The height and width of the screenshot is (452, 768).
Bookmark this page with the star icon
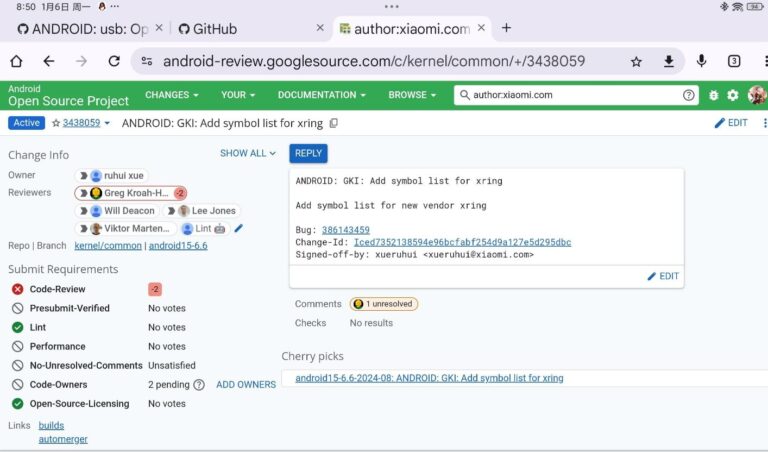coord(636,61)
